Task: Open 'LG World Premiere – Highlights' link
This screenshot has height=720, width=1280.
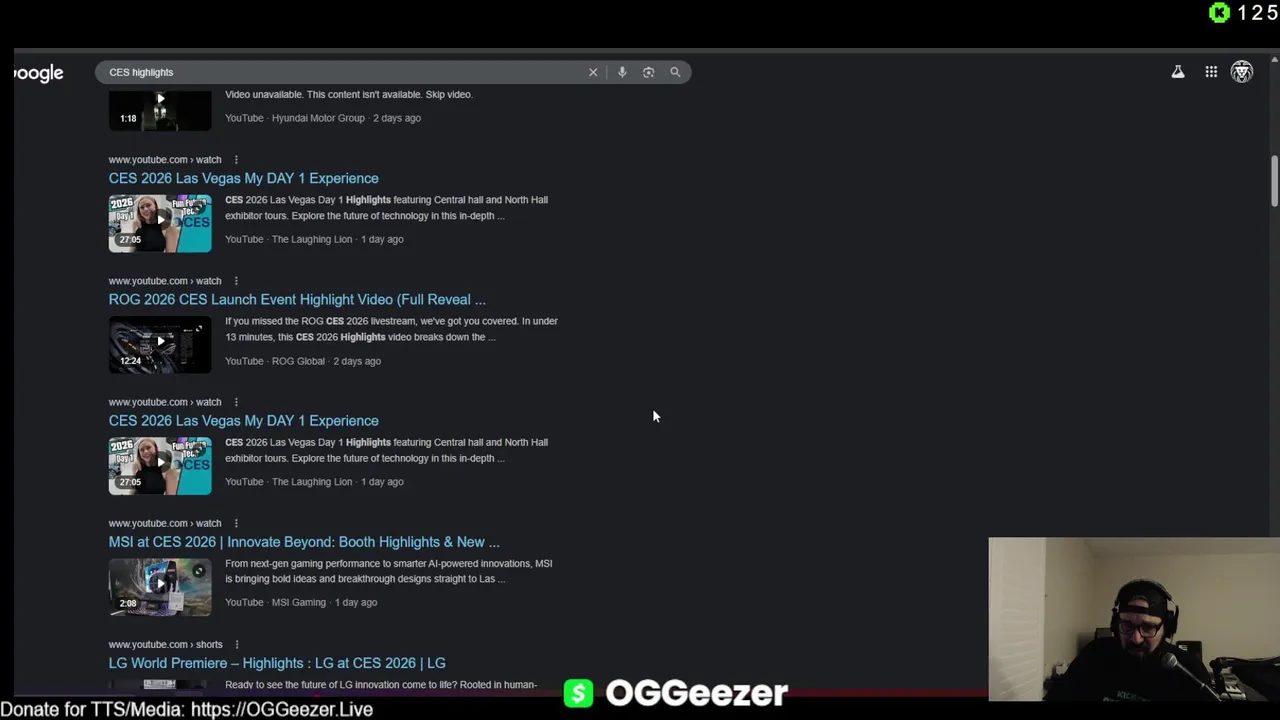Action: point(277,663)
